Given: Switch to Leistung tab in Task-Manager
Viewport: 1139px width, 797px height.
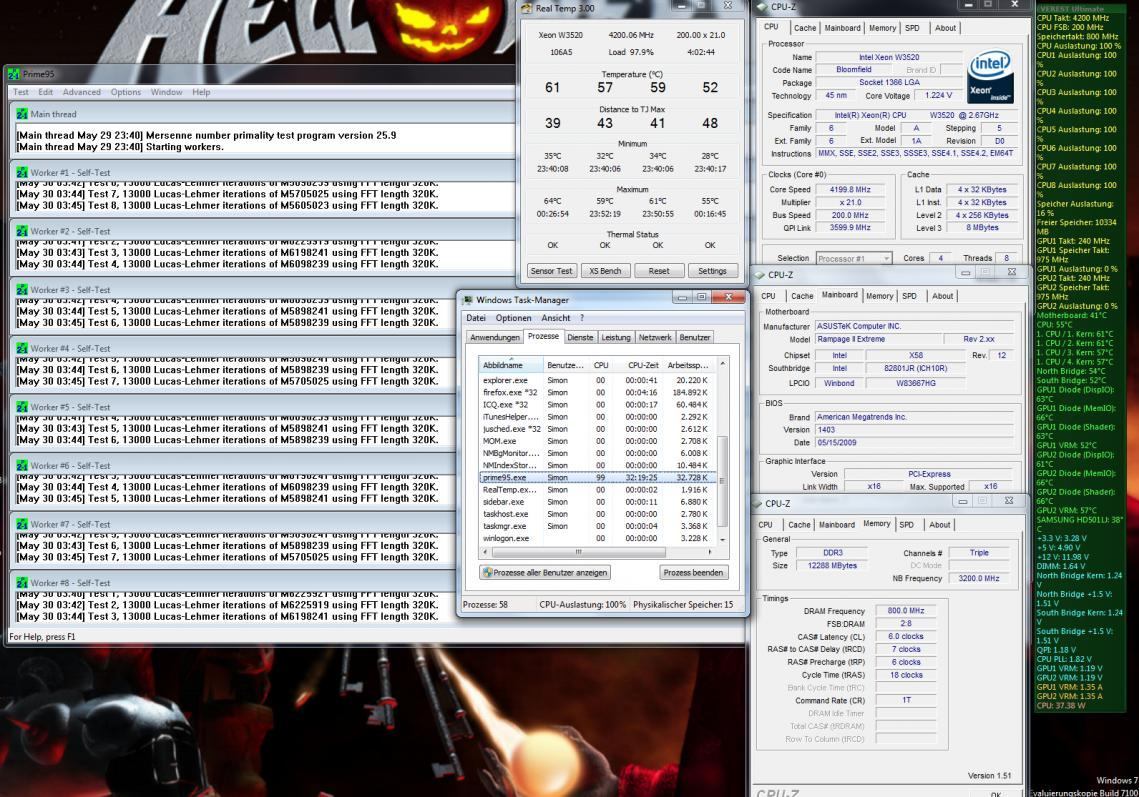Looking at the screenshot, I should (616, 338).
